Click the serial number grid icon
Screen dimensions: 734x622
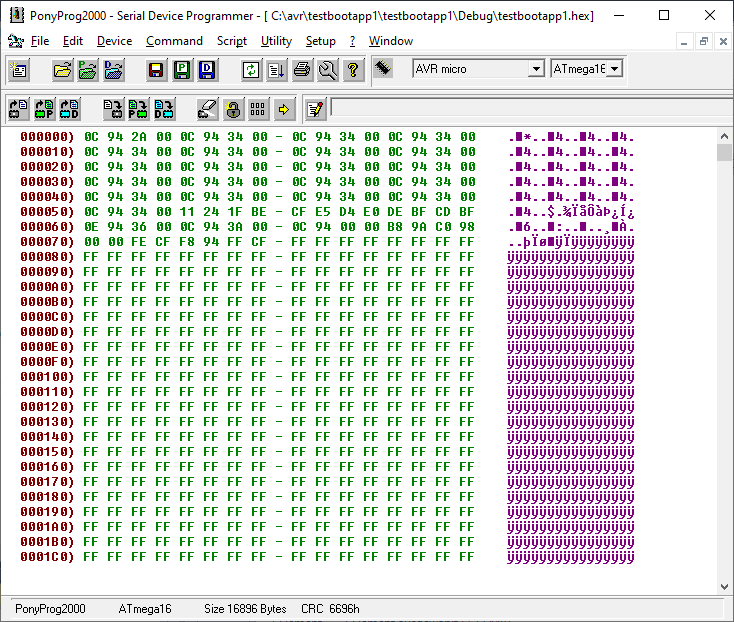coord(258,110)
